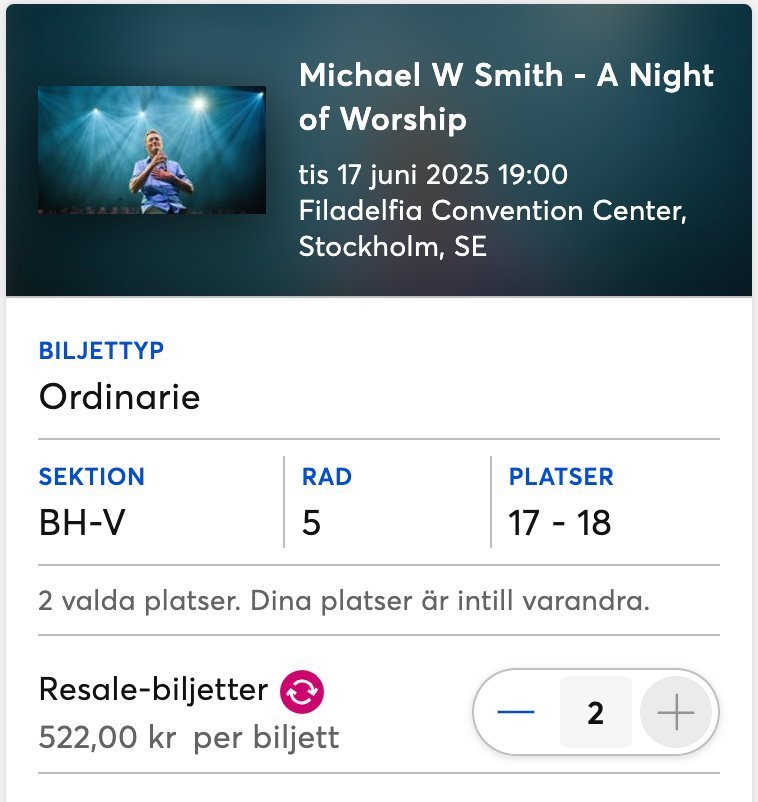758x802 pixels.
Task: Click the pink resale refresh icon
Action: tap(302, 692)
